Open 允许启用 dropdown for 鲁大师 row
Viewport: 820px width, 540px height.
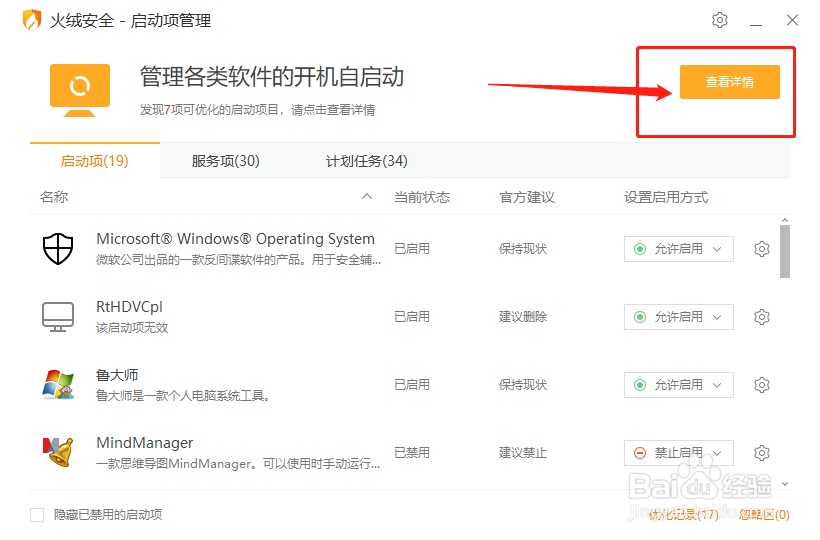678,385
